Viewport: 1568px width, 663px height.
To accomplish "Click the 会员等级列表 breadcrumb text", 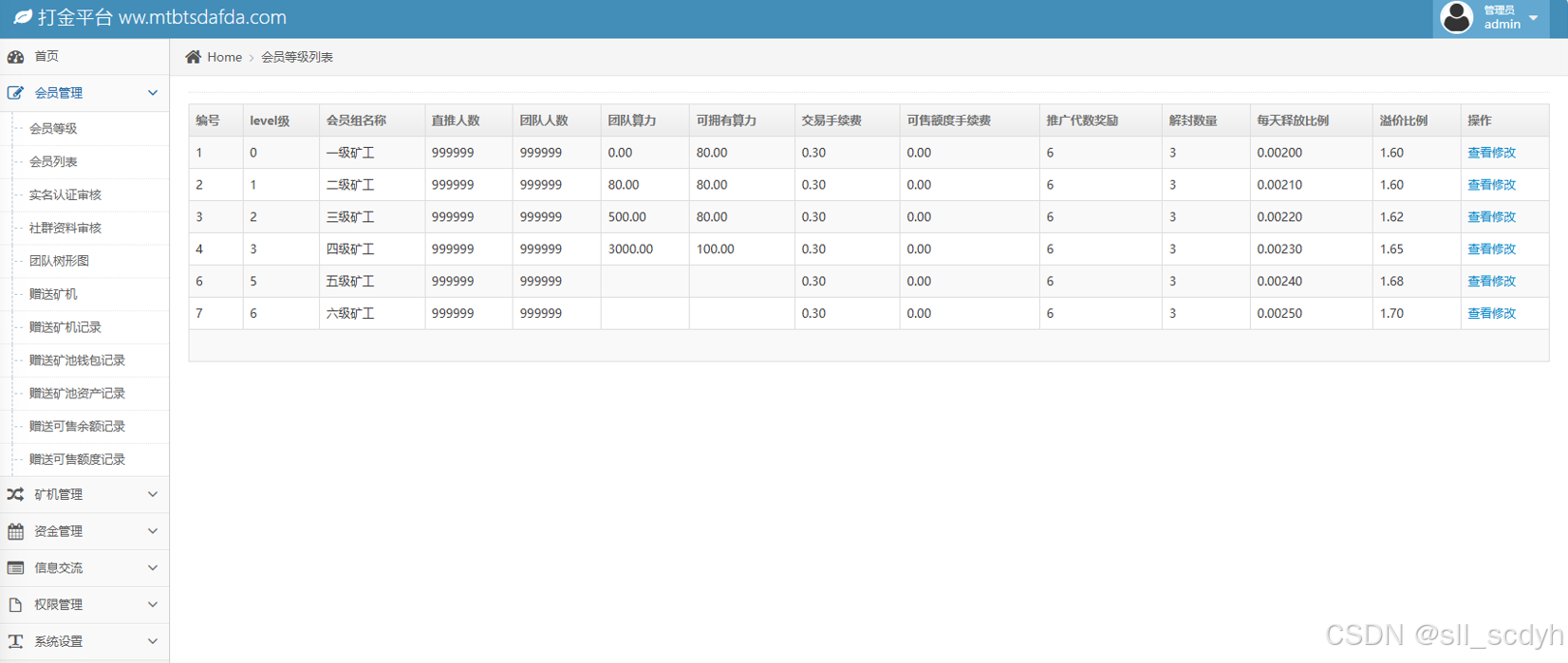I will (x=297, y=57).
